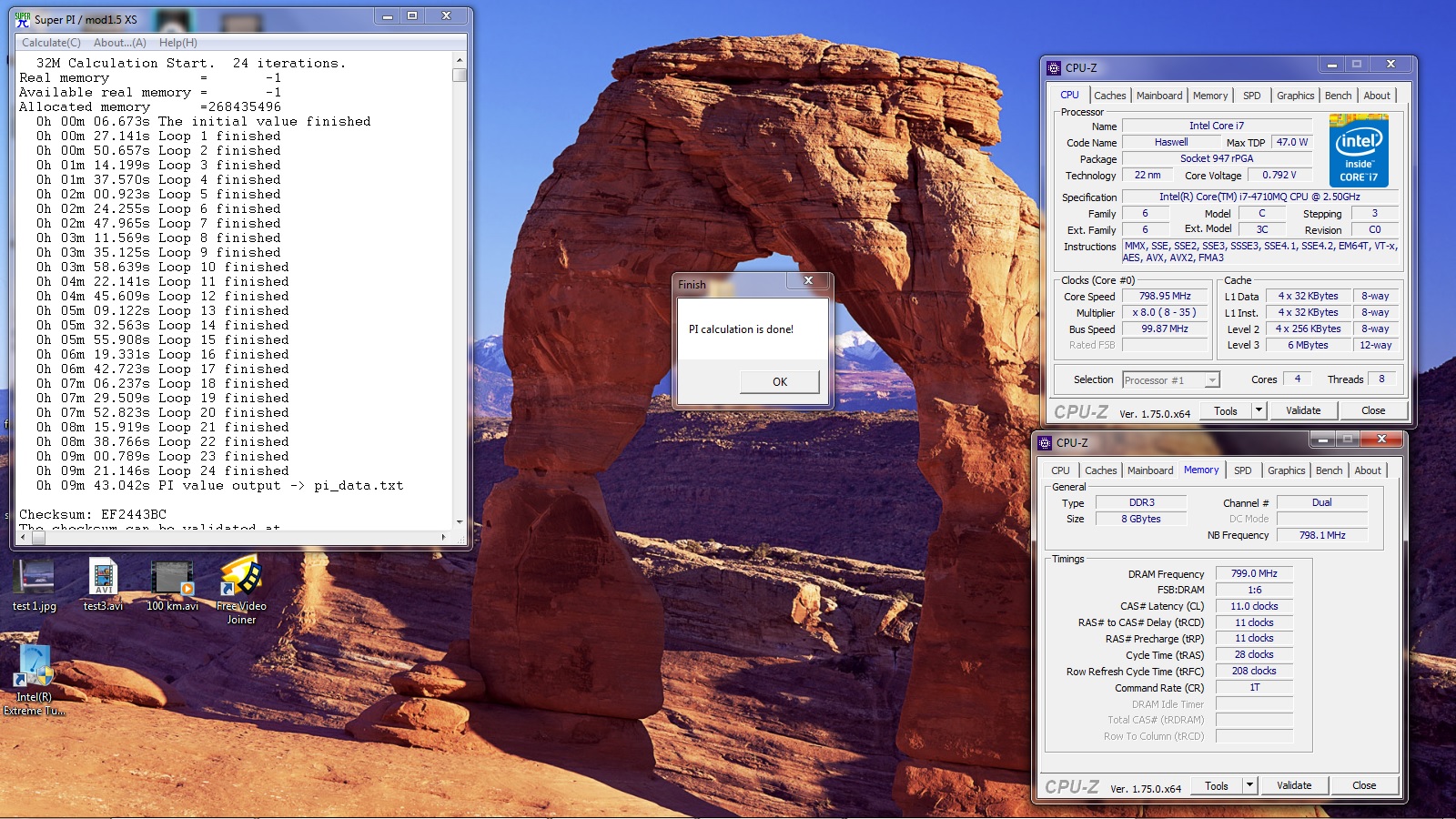
Task: Open About...(A) menu in Super PI
Action: pyautogui.click(x=120, y=43)
